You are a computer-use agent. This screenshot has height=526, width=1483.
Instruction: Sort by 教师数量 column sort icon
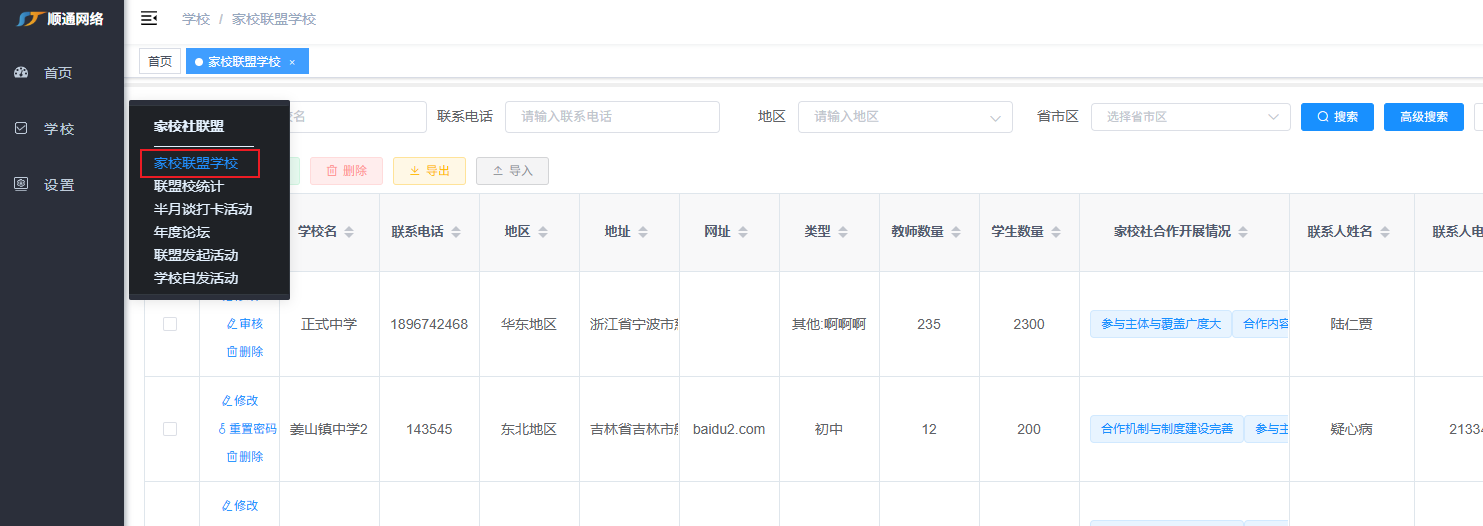954,232
